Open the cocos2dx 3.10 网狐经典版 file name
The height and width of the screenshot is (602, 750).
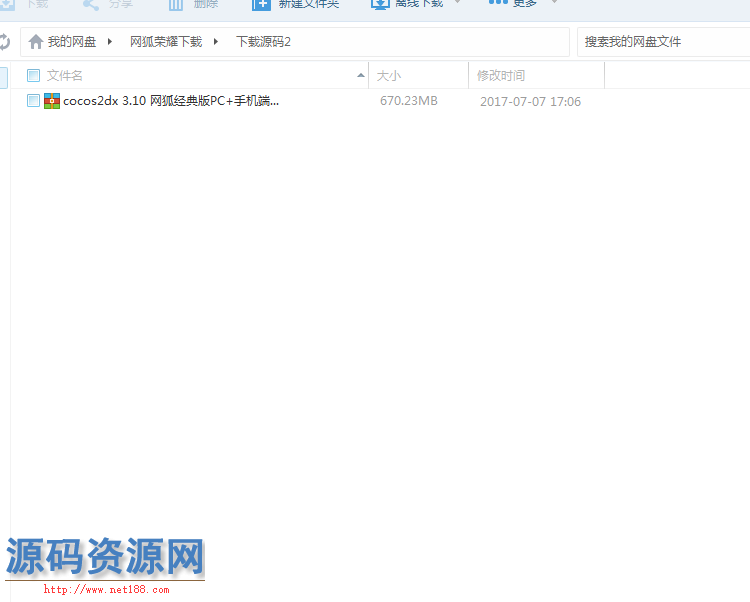171,101
